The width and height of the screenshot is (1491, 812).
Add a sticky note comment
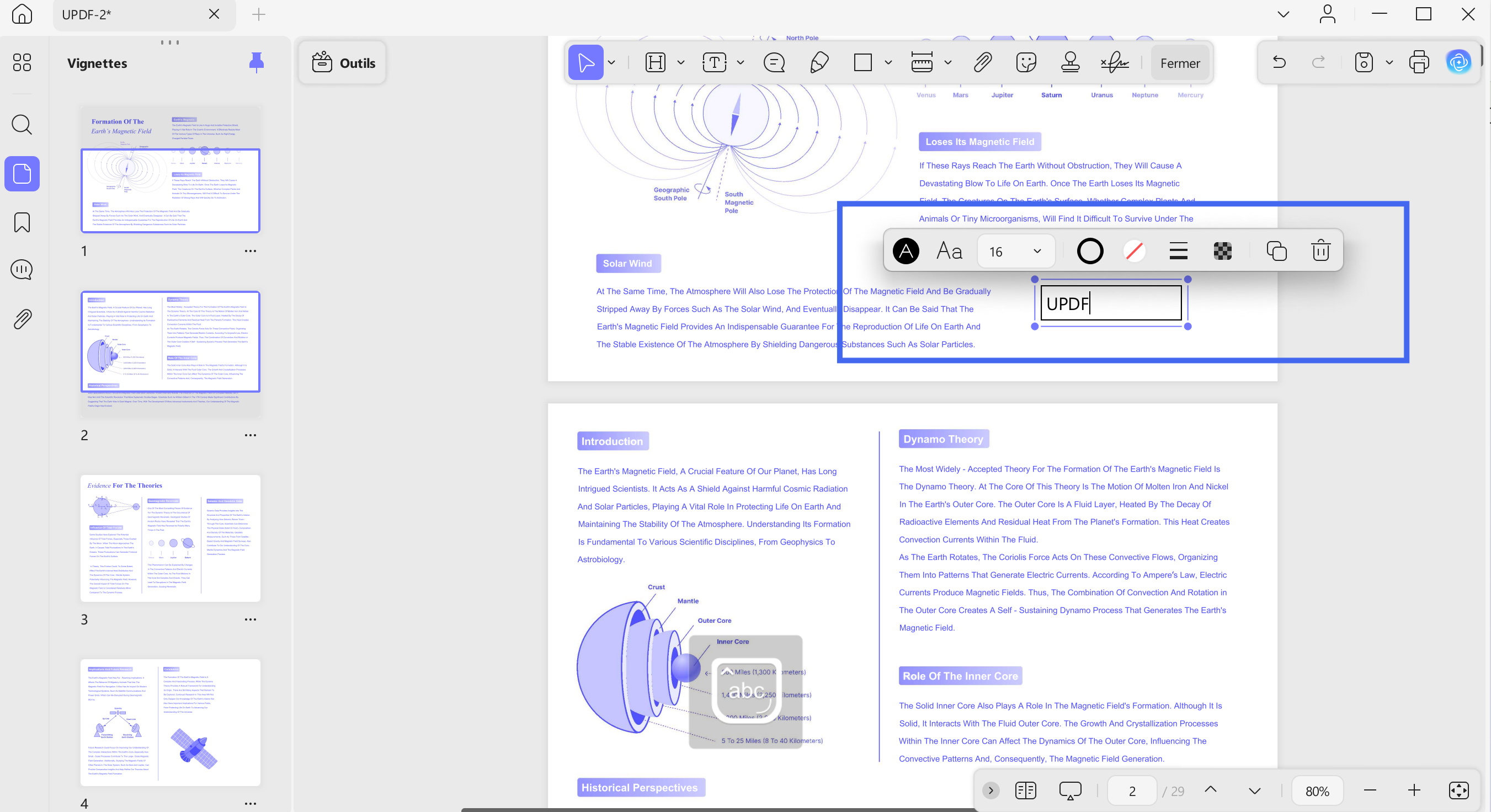pyautogui.click(x=774, y=62)
